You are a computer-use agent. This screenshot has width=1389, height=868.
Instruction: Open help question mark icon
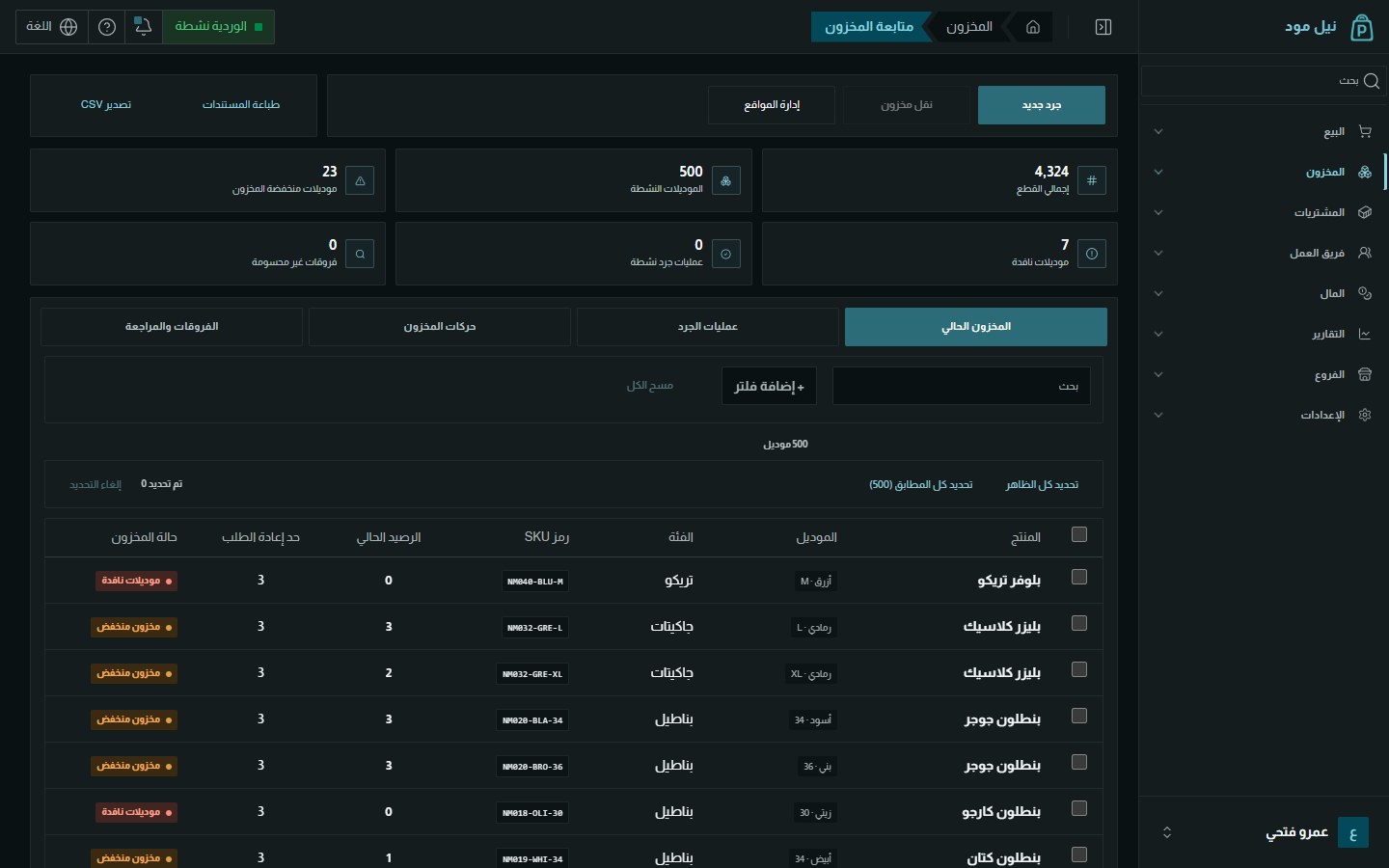[x=107, y=27]
